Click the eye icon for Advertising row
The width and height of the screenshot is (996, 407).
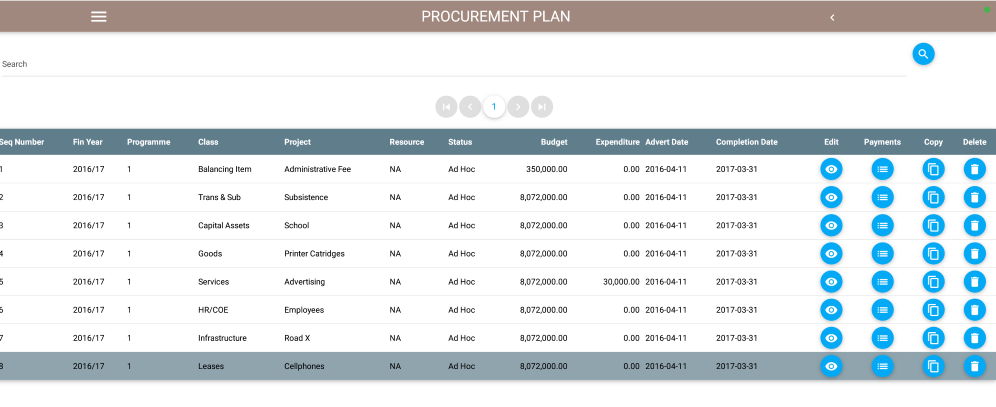pyautogui.click(x=831, y=282)
